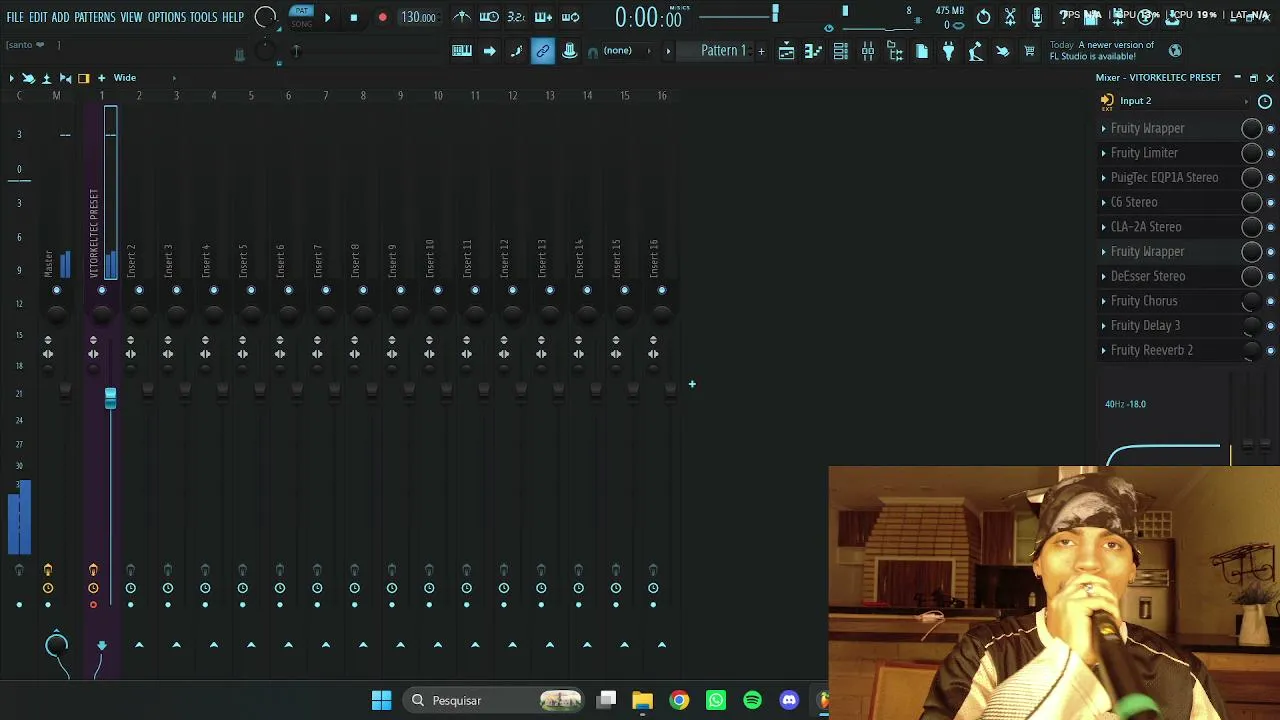Expand the CLA-2A Stereo slot arrow
1280x720 pixels.
[x=1104, y=227]
